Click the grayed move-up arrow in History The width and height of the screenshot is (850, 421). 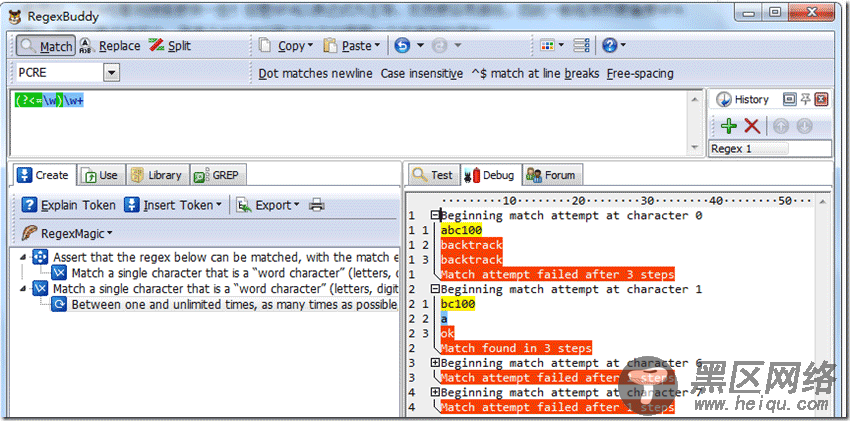(x=781, y=126)
